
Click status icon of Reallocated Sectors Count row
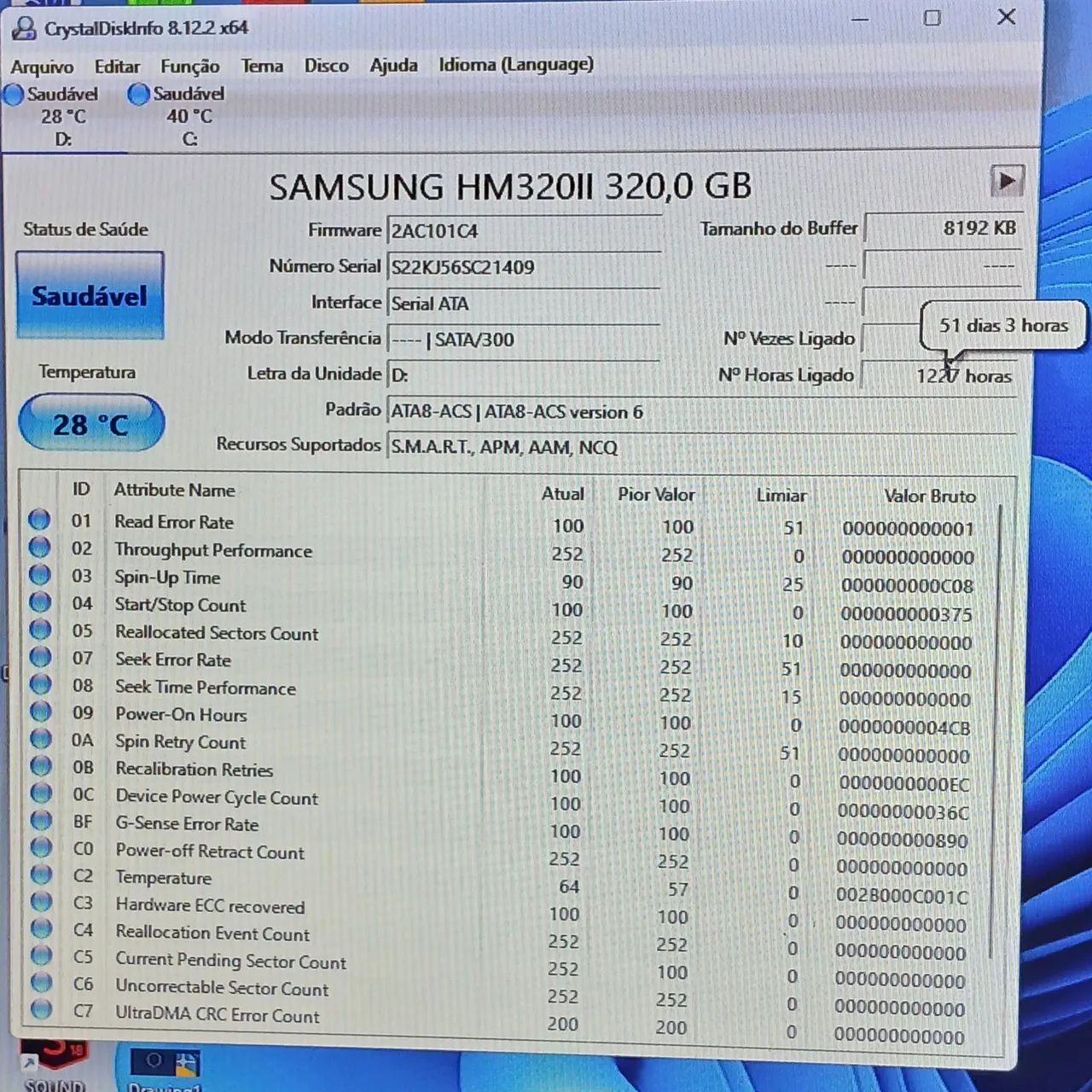40,629
